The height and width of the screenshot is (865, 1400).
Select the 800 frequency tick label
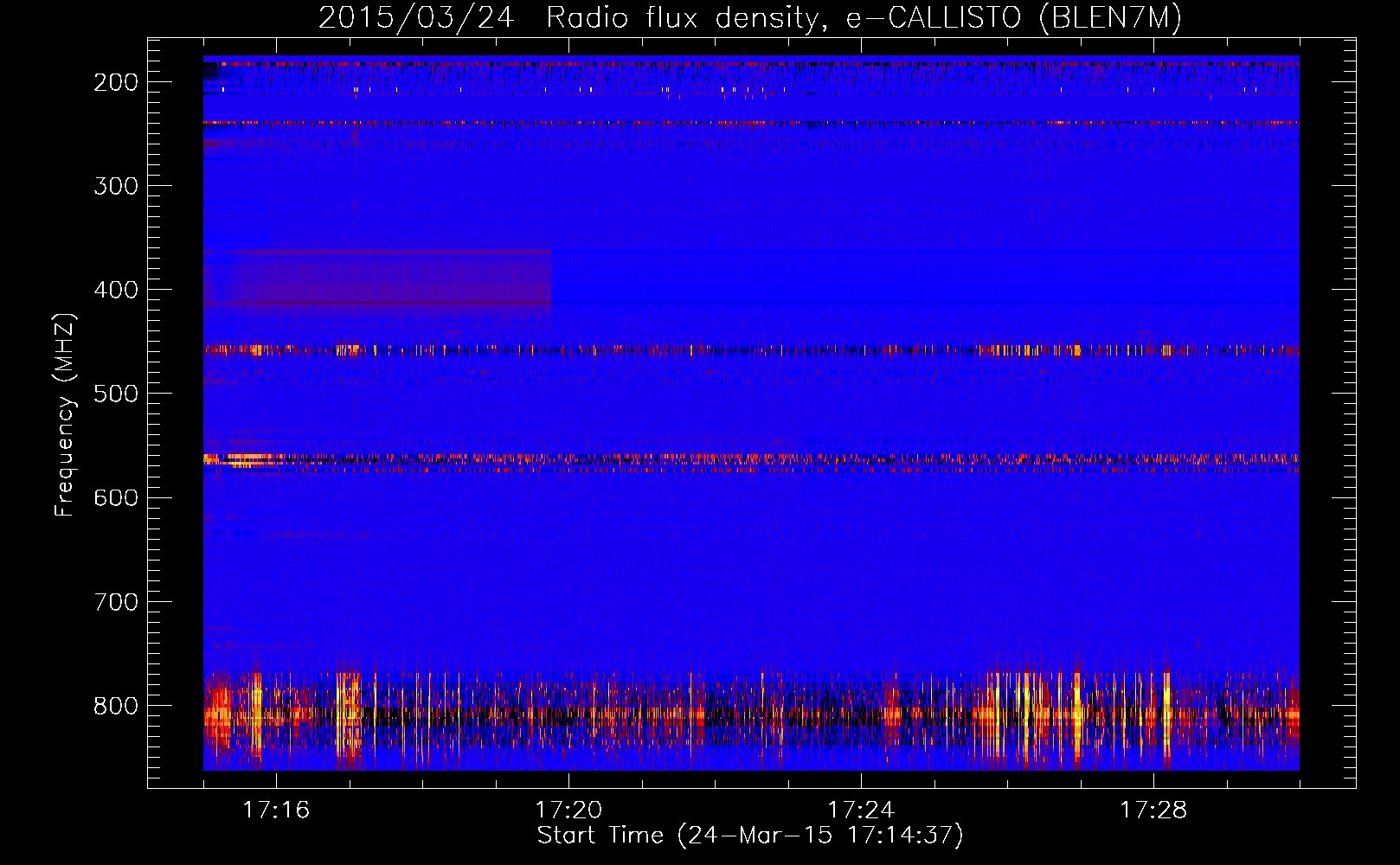point(116,705)
